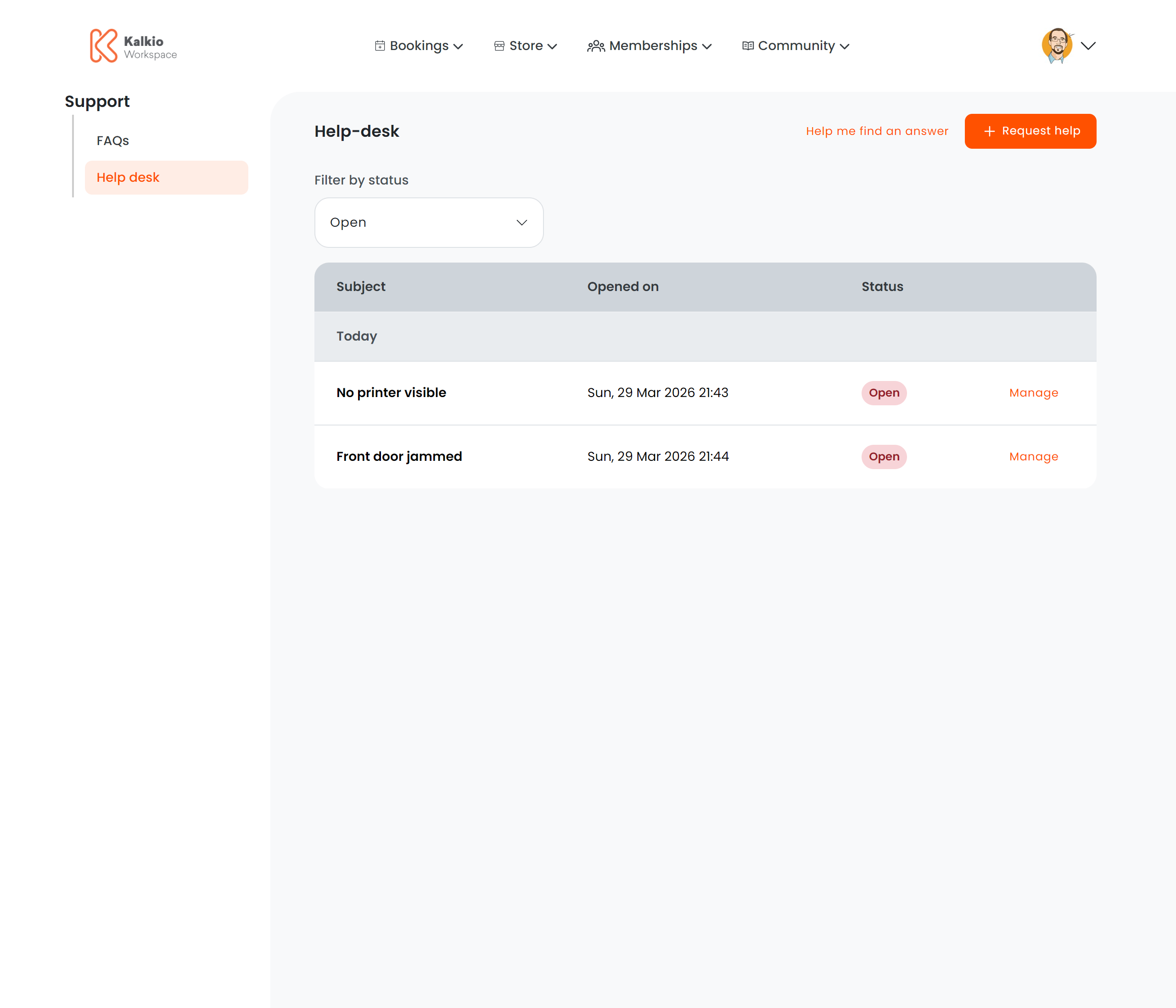Click the Subject column header

click(361, 286)
